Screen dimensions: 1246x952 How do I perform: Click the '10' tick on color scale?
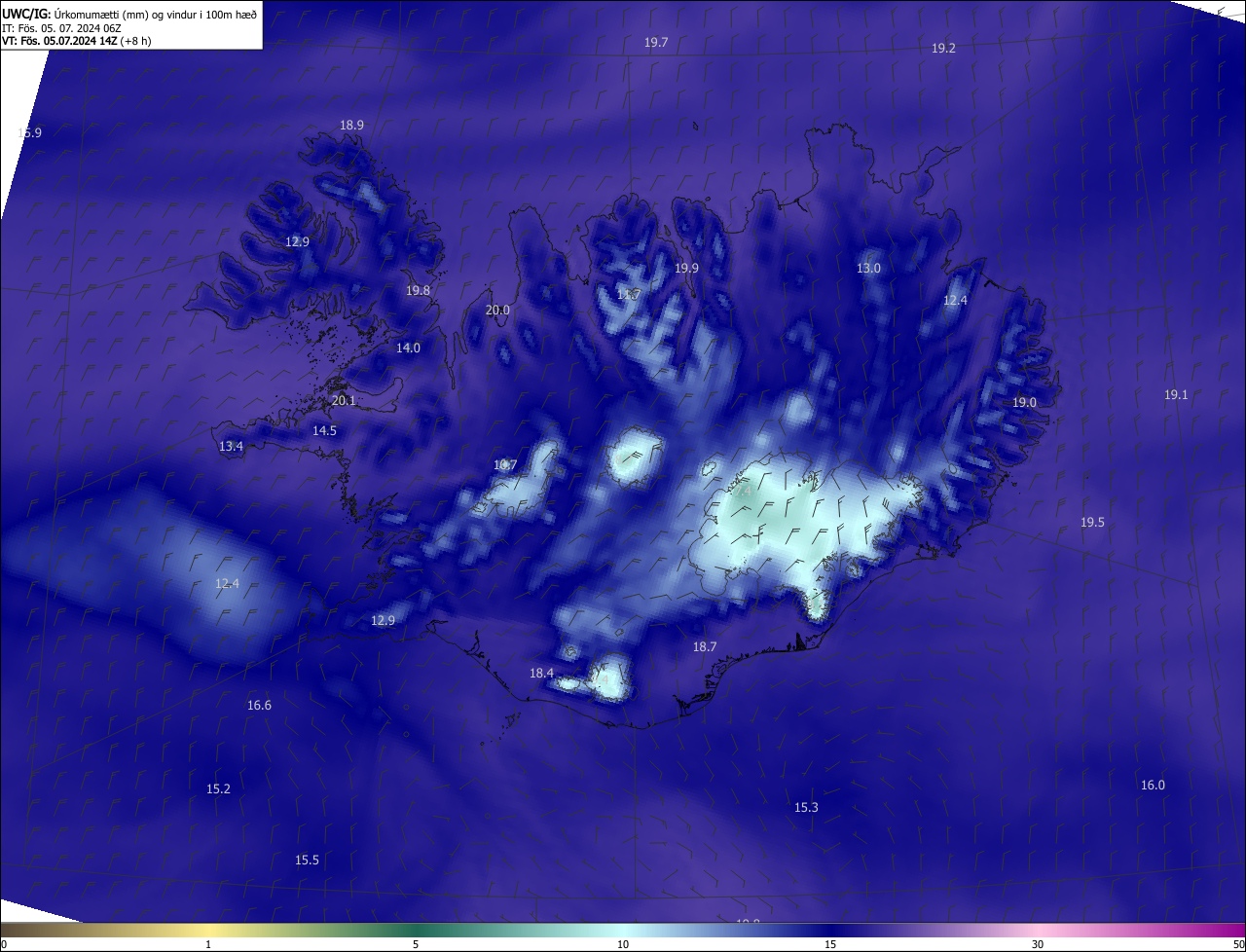tap(623, 944)
